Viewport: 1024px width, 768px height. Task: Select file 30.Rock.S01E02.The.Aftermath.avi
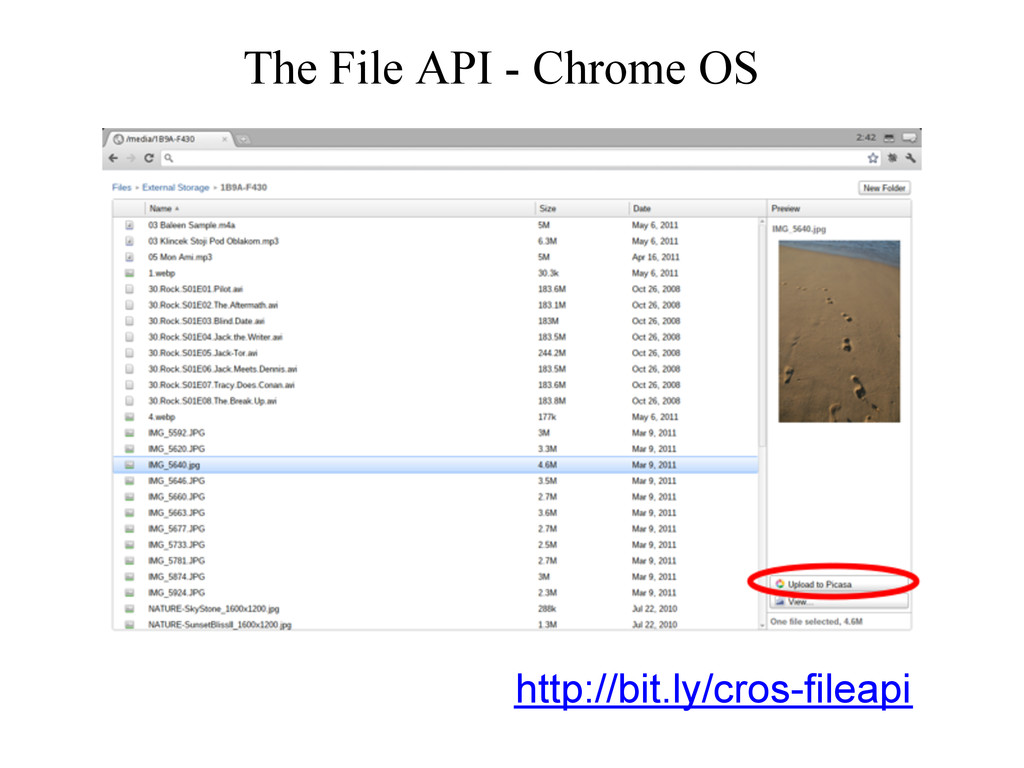click(436, 305)
